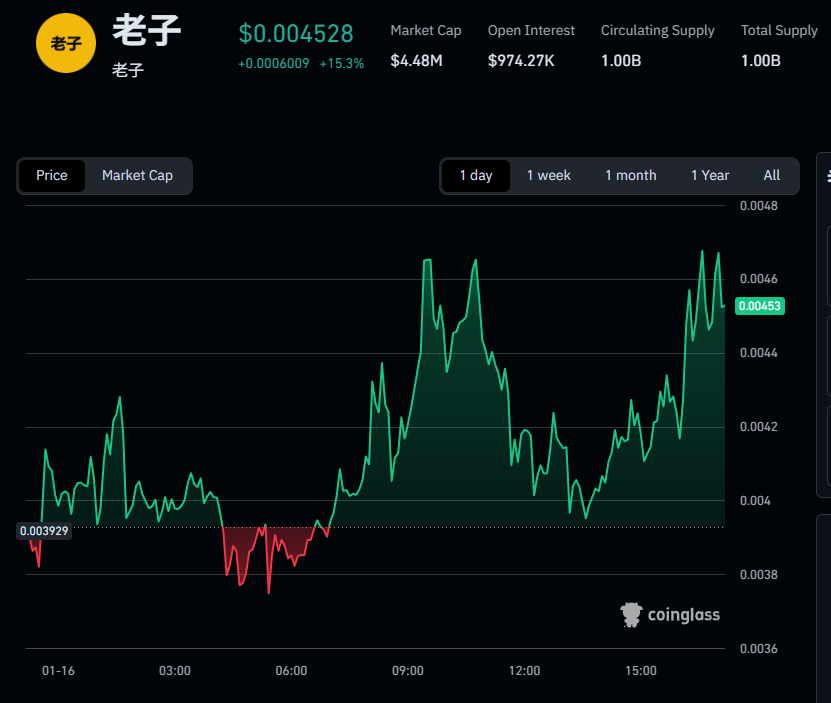Screen dimensions: 831x703
Task: Switch chart to Market Cap view
Action: (137, 175)
